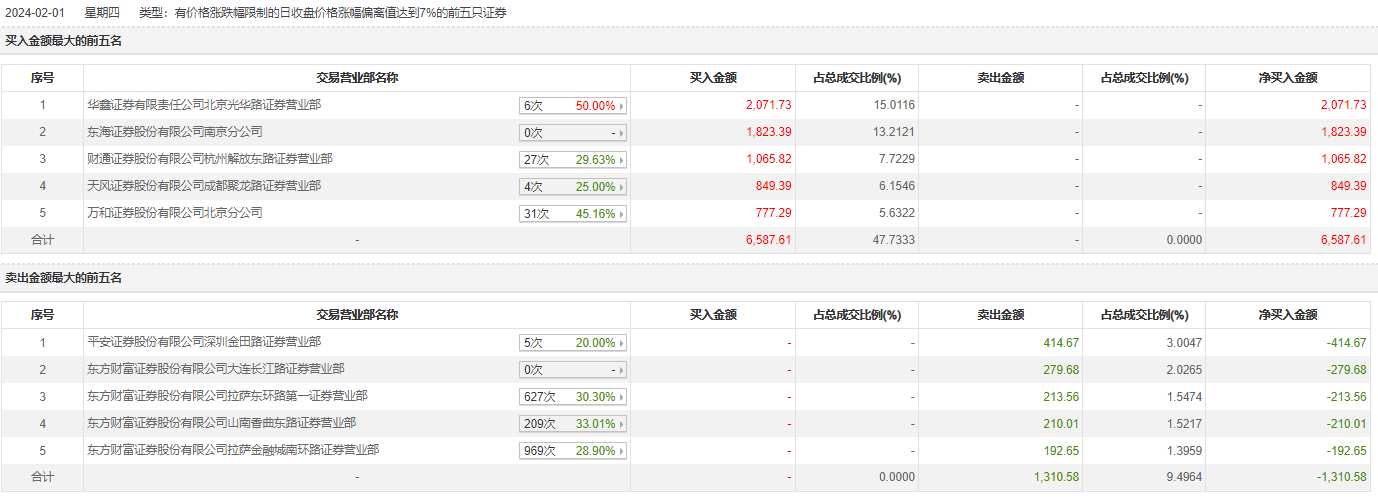
Task: Open 东方财富证券山南香曲东路证券营业部 link
Action: (x=221, y=423)
